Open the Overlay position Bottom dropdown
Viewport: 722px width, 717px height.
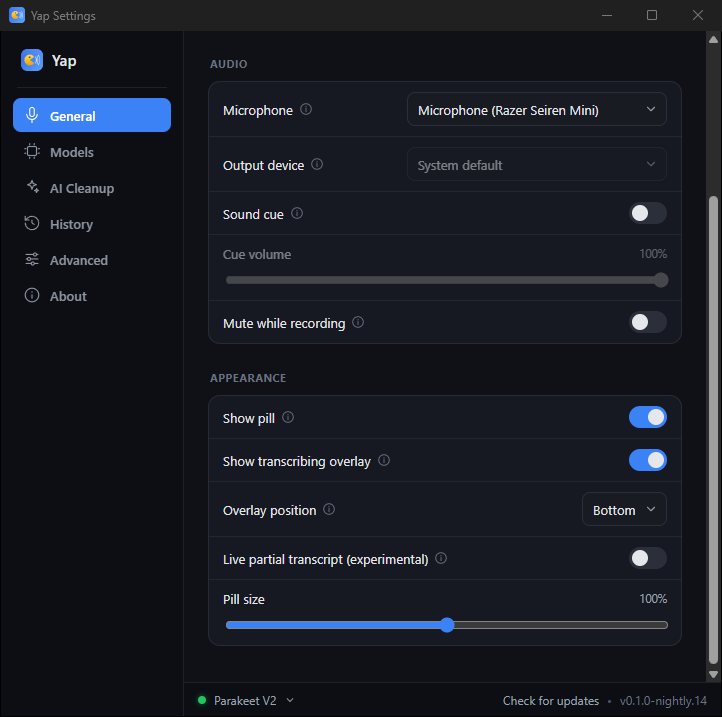click(x=624, y=509)
